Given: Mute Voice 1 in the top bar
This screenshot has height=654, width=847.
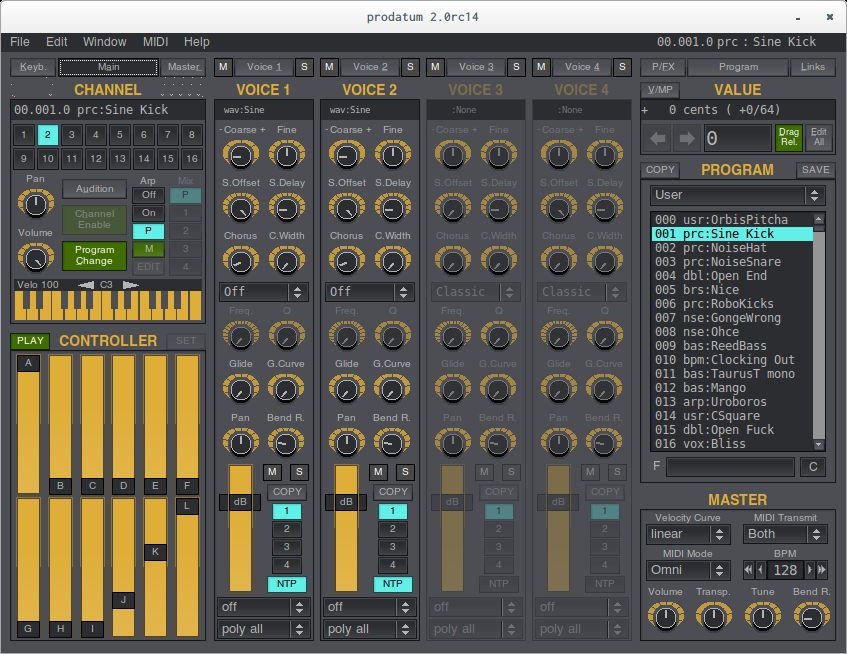Looking at the screenshot, I should (223, 67).
